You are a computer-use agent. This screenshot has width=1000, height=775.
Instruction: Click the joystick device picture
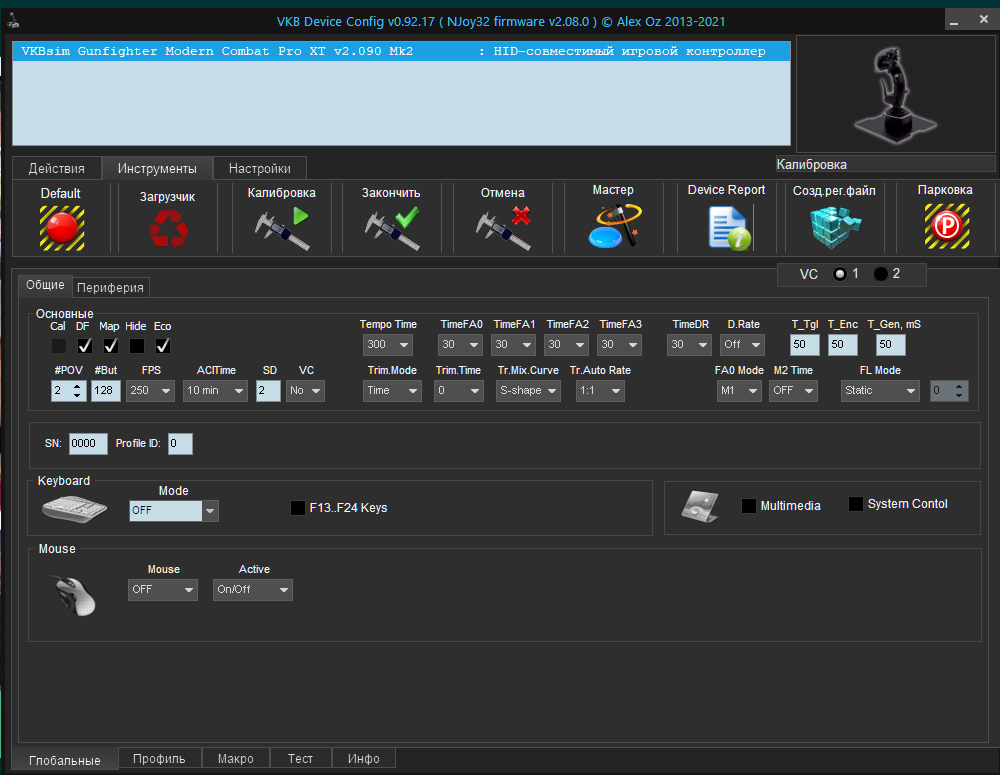pyautogui.click(x=895, y=94)
